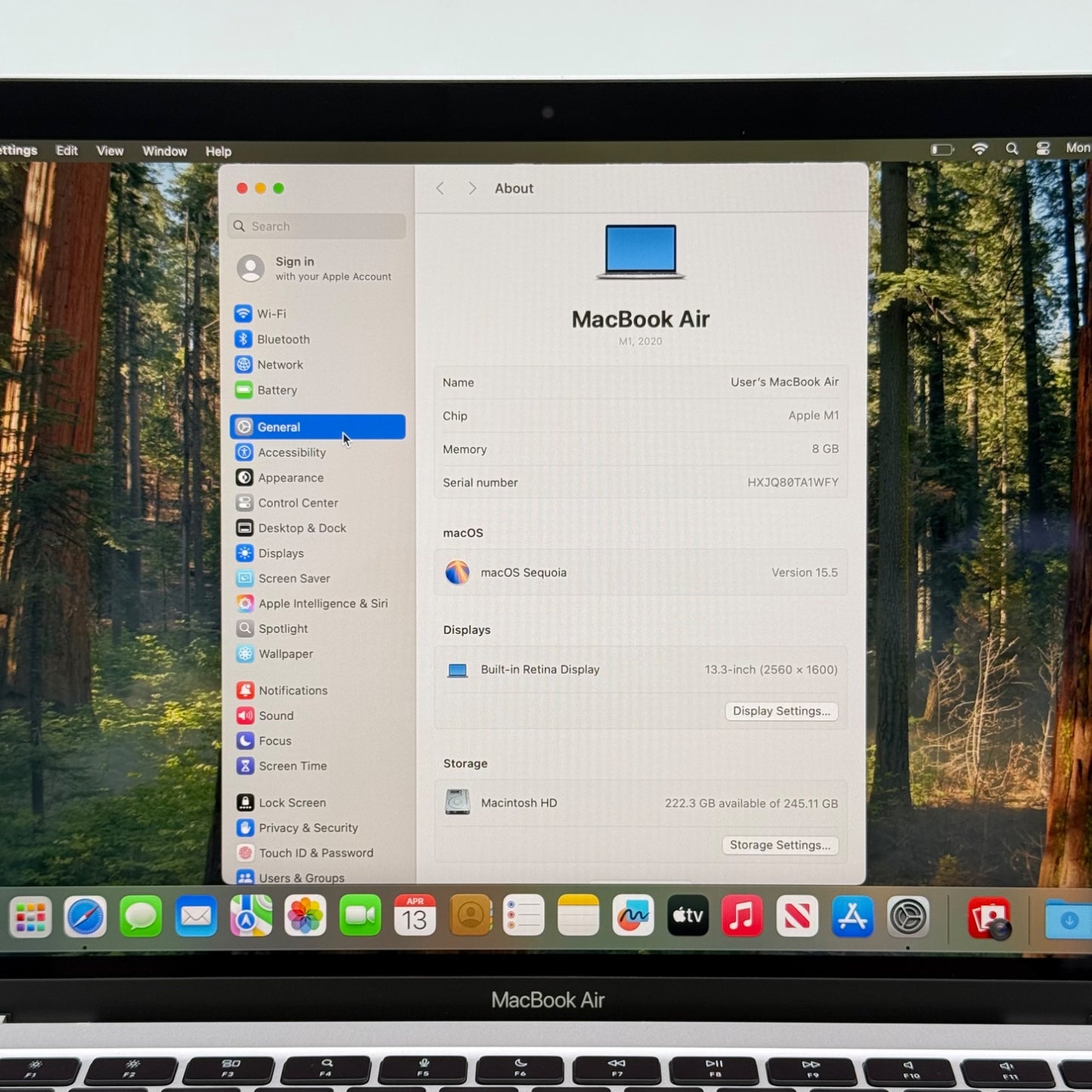Click the settings Search field
1092x1092 pixels.
[x=317, y=226]
